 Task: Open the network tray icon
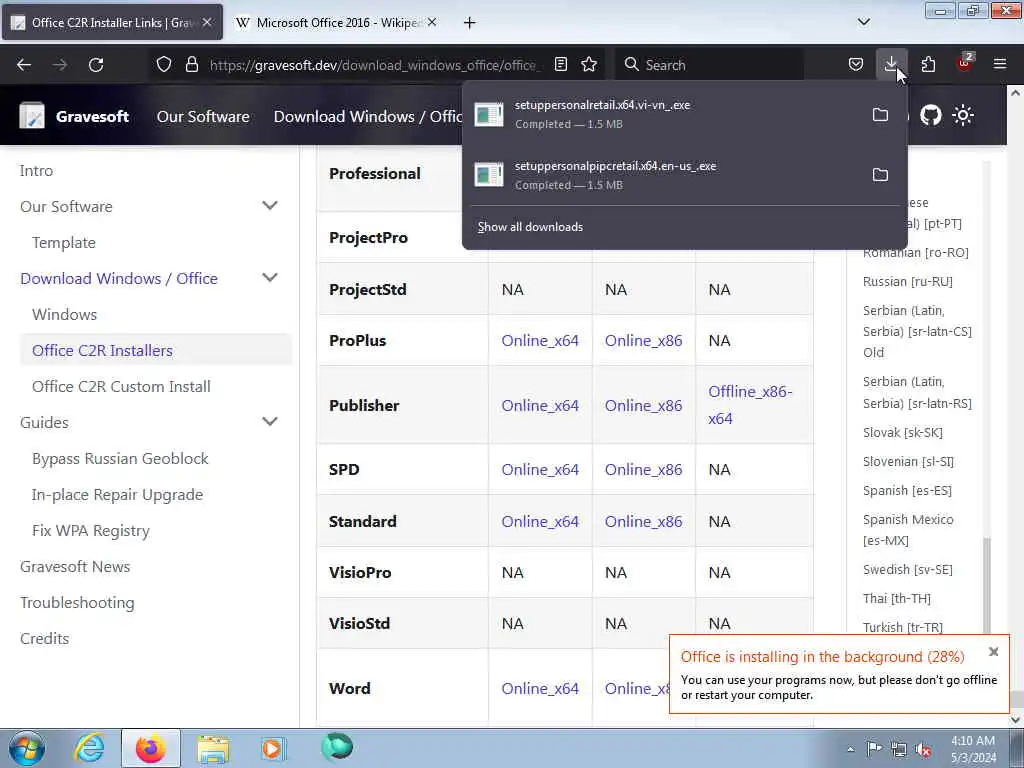tap(899, 749)
